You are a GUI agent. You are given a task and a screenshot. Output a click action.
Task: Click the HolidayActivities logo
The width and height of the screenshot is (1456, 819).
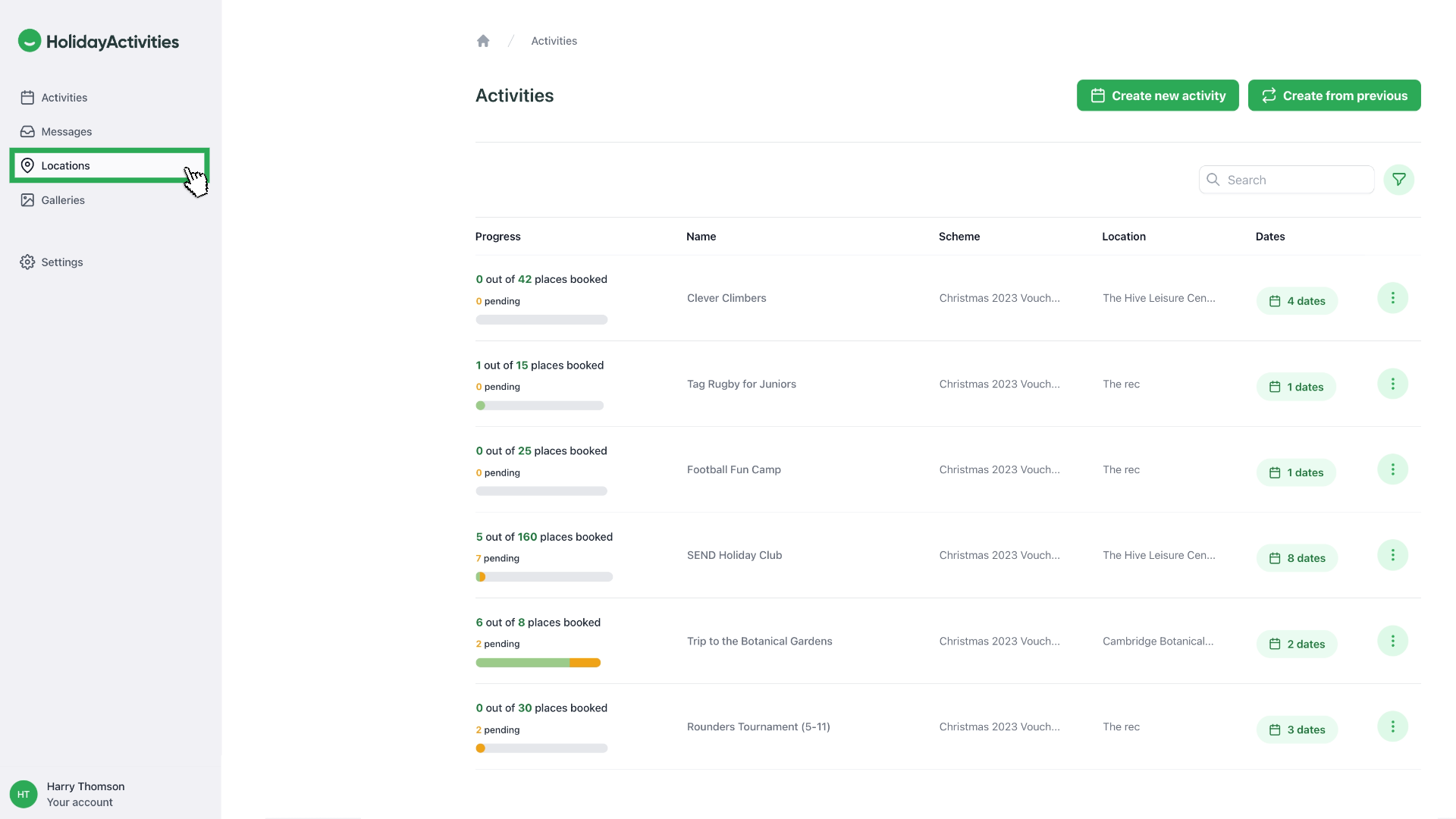coord(99,42)
